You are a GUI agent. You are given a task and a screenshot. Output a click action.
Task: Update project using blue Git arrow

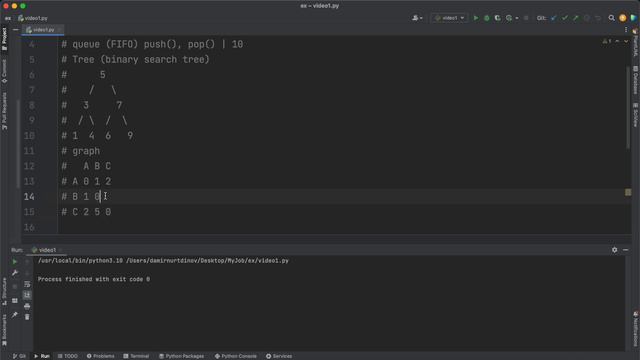click(x=553, y=18)
